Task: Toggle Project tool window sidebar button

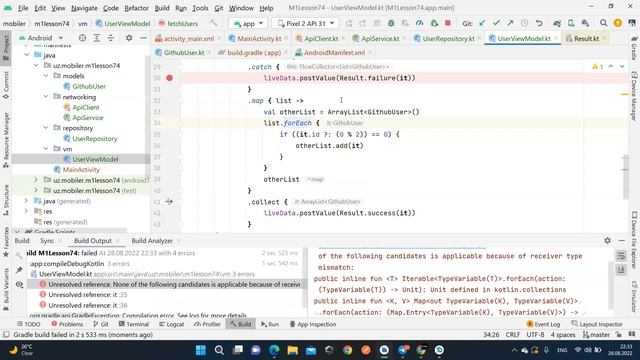Action: [x=6, y=48]
